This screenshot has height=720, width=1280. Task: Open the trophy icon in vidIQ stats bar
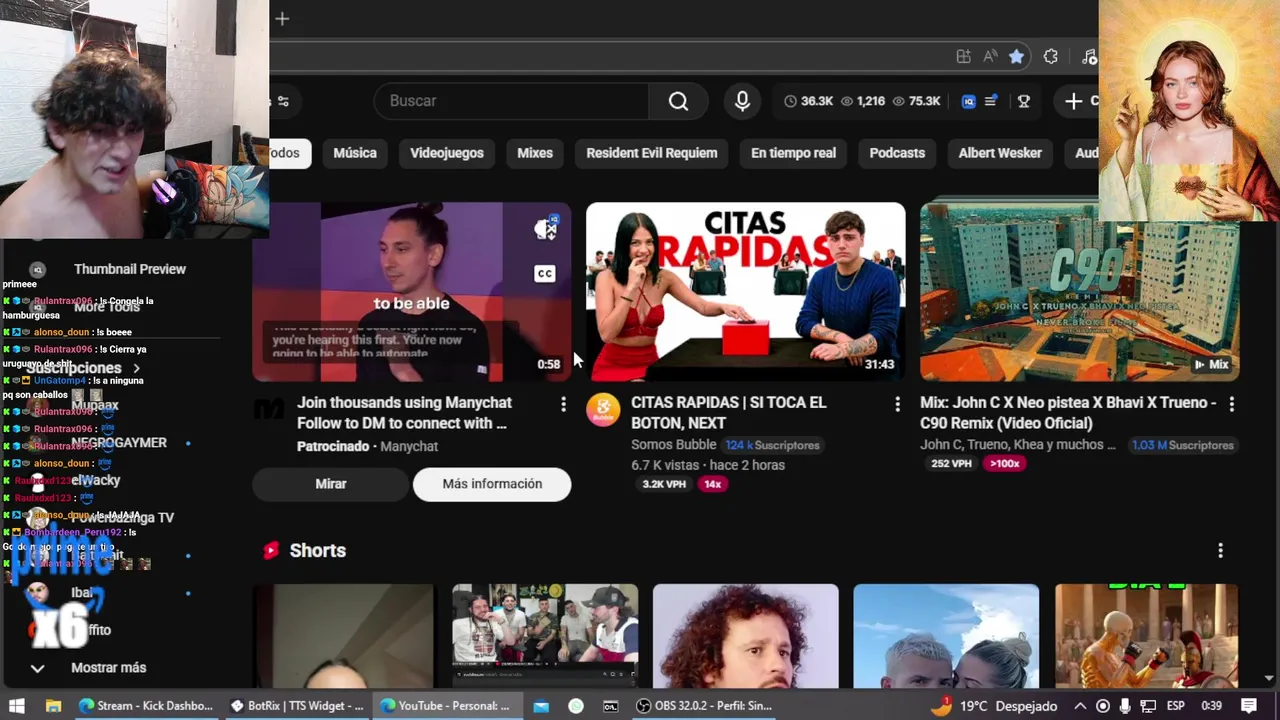point(1023,101)
